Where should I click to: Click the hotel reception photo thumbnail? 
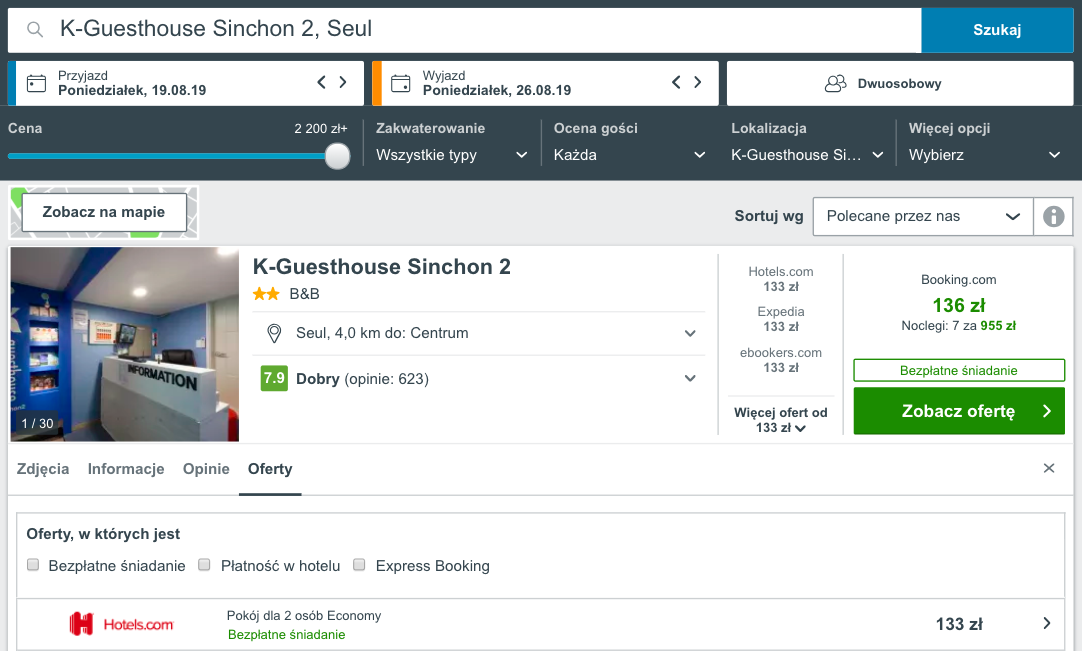pyautogui.click(x=125, y=344)
